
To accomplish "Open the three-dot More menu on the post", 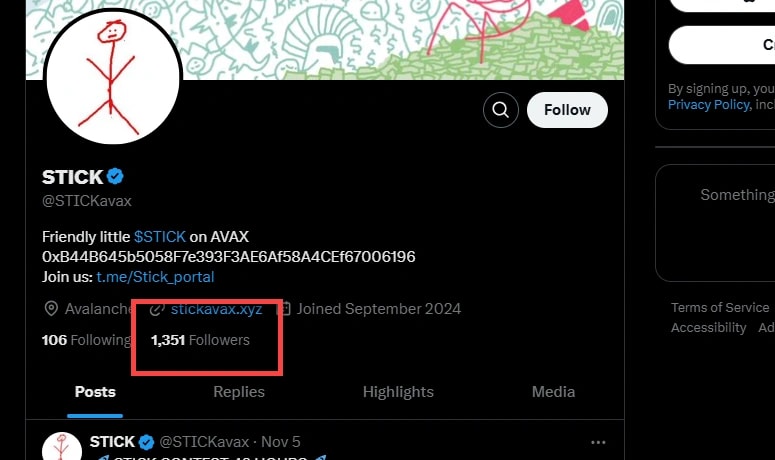I will (x=598, y=442).
